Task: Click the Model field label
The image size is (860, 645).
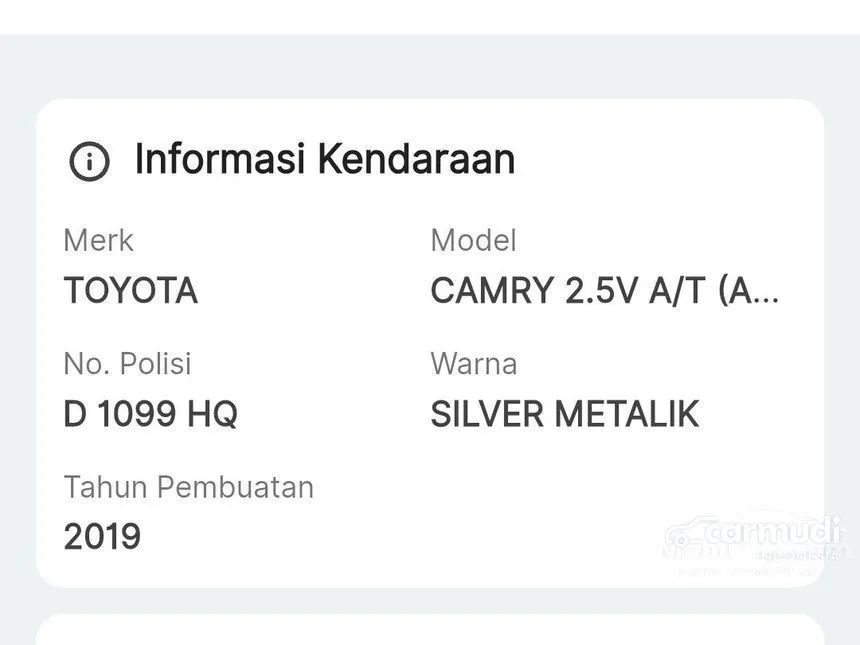Action: [x=473, y=240]
